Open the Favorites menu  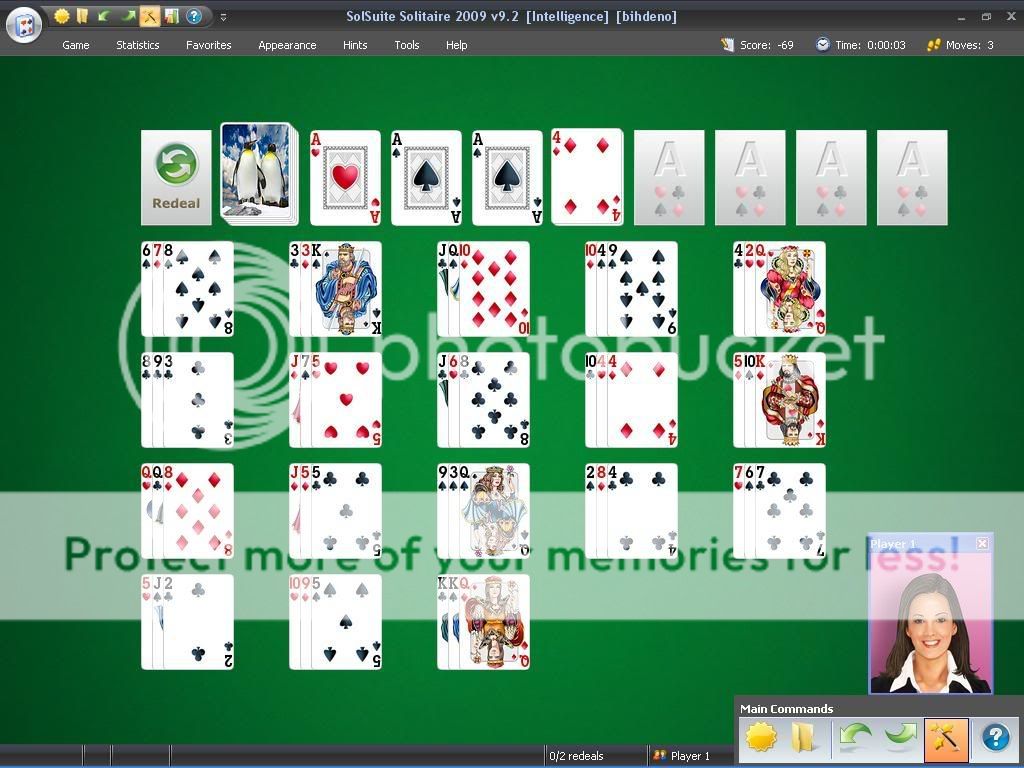208,45
